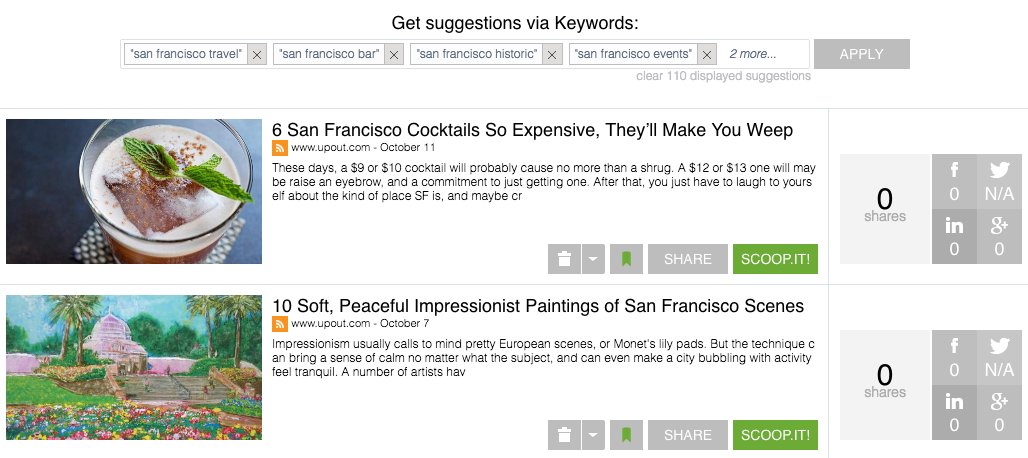The height and width of the screenshot is (458, 1028).
Task: Bookmark the Cocktails article for later
Action: point(626,259)
